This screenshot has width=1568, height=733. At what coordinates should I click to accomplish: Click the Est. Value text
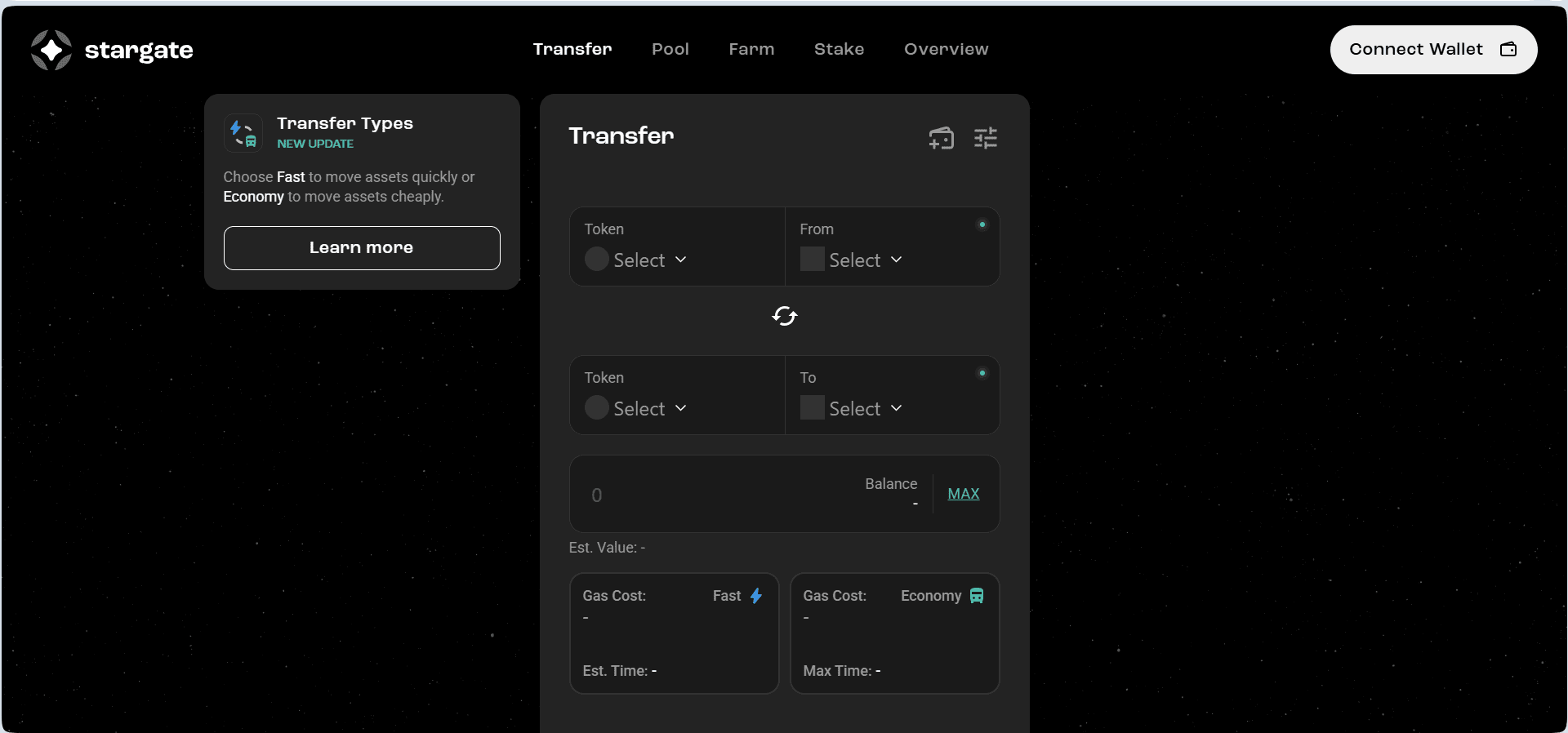click(607, 548)
